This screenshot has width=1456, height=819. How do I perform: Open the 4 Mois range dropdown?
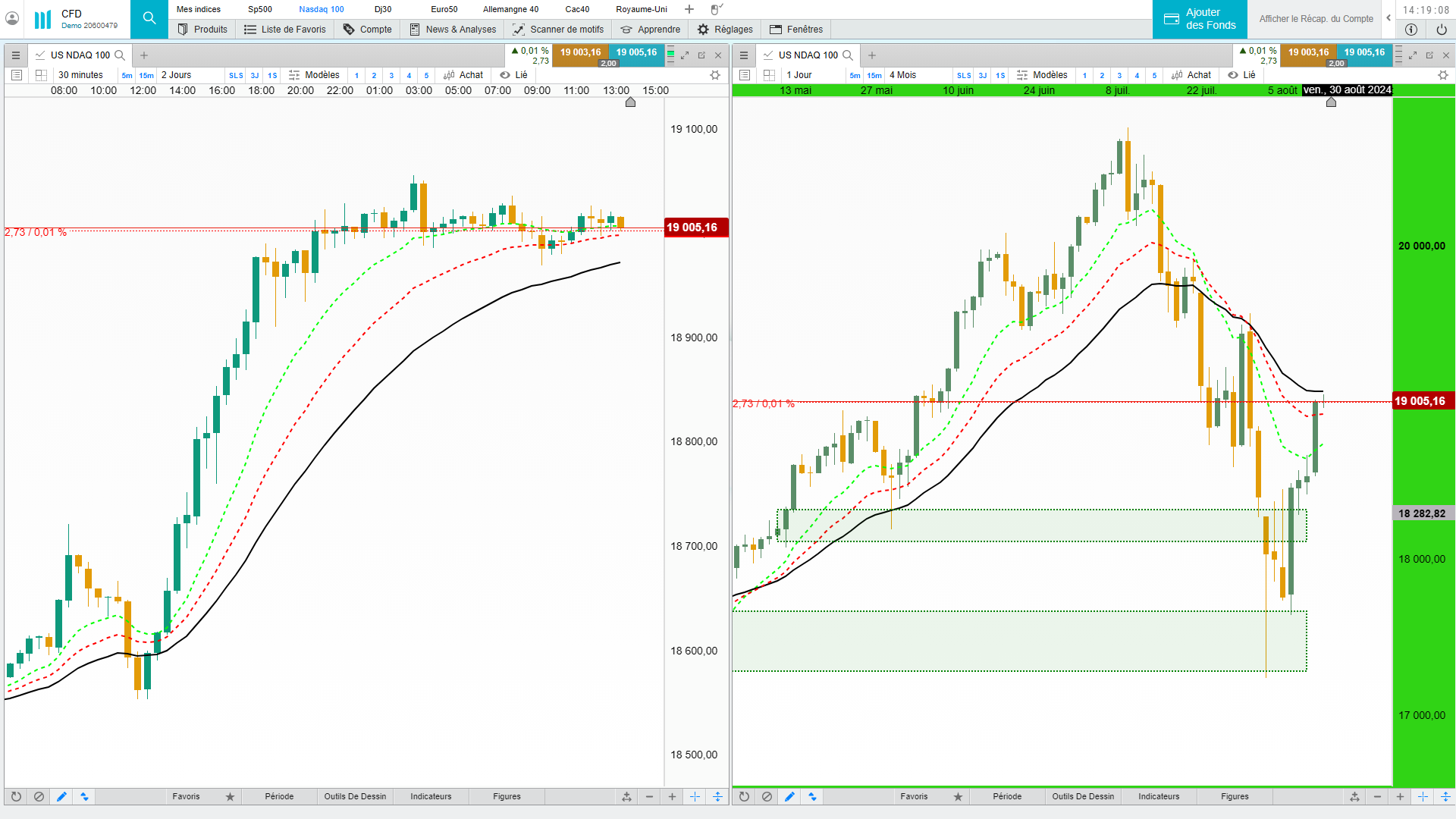(x=902, y=75)
